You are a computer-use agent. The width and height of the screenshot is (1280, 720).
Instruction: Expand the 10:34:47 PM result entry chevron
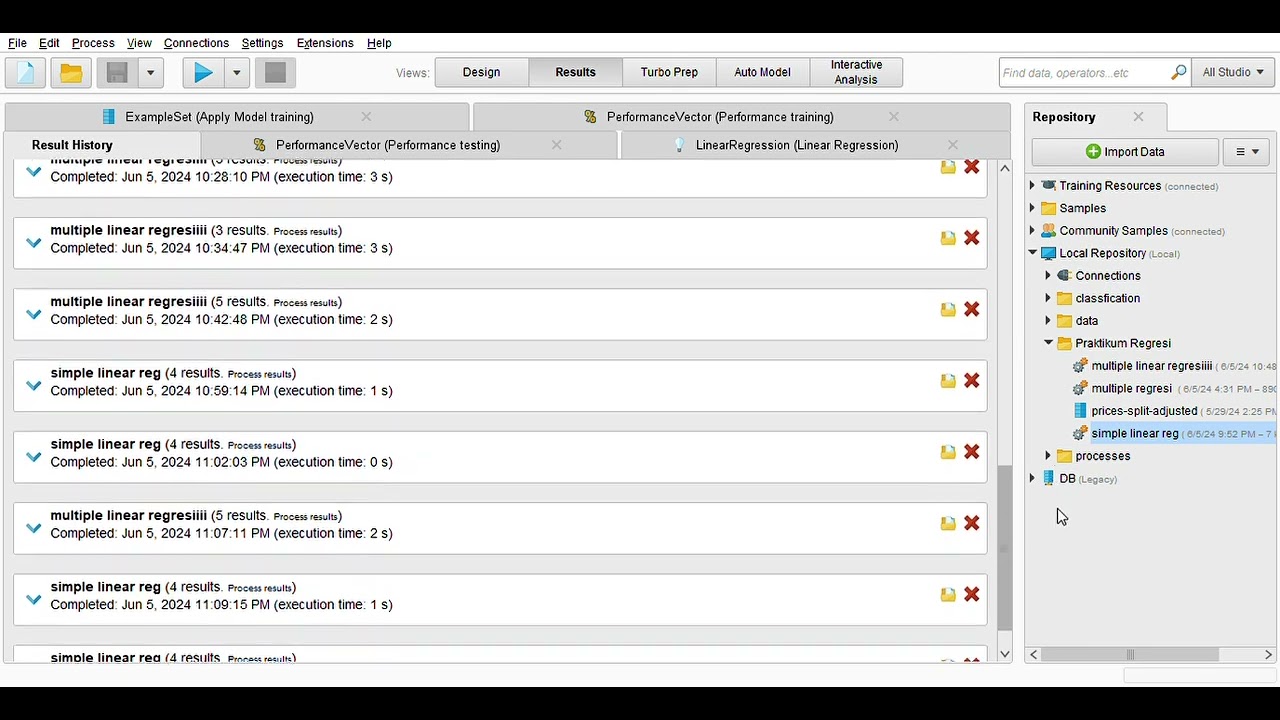click(x=34, y=243)
